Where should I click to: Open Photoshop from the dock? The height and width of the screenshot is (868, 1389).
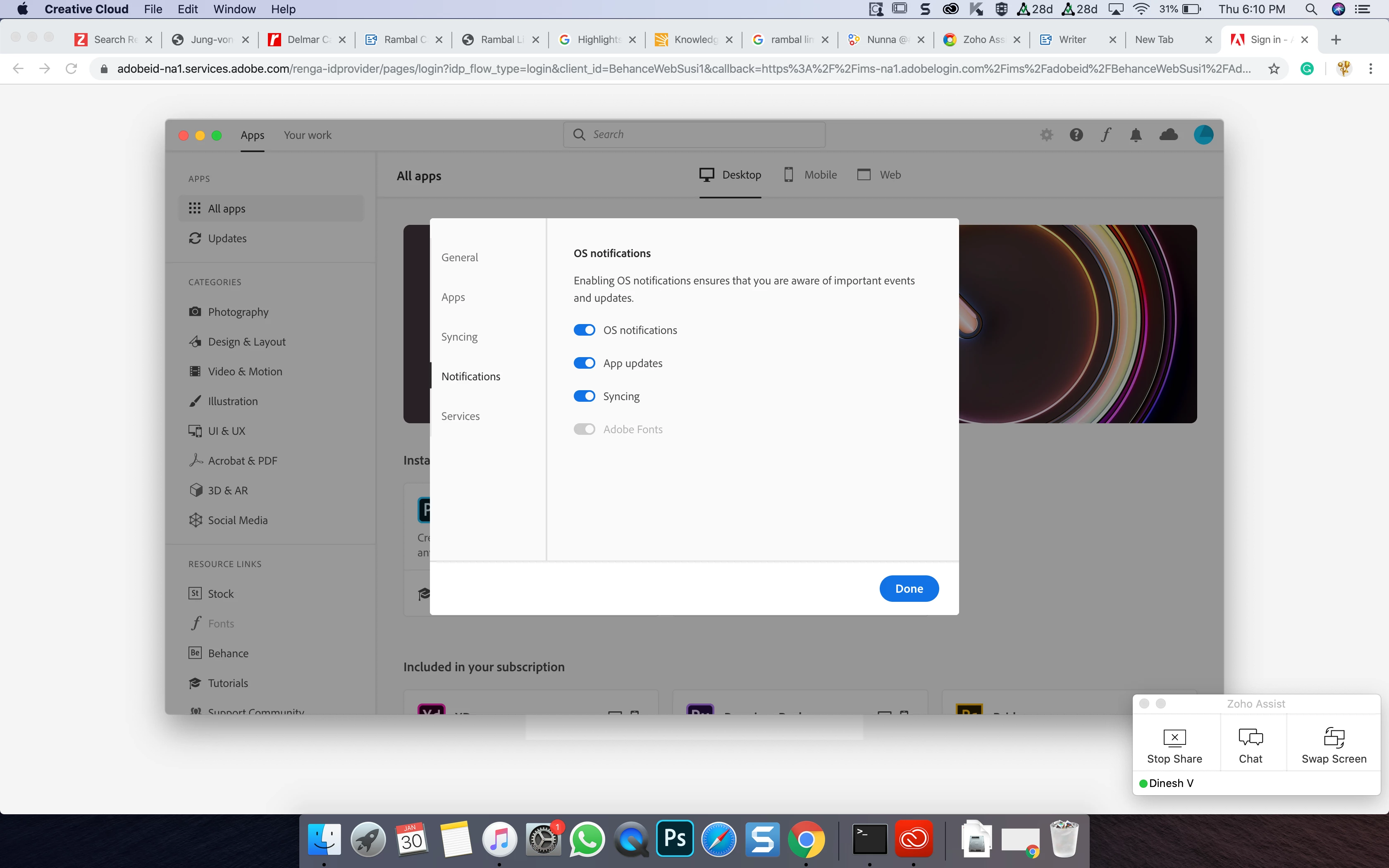pyautogui.click(x=674, y=839)
